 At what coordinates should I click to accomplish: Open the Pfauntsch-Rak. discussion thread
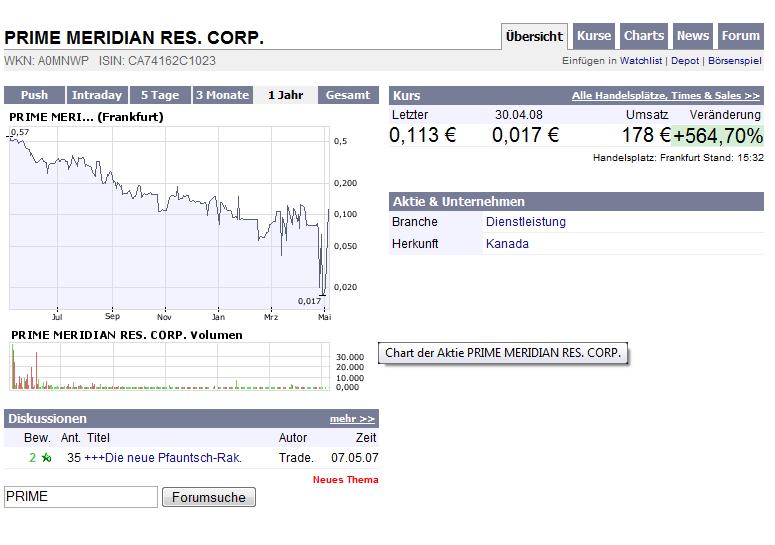tap(163, 458)
